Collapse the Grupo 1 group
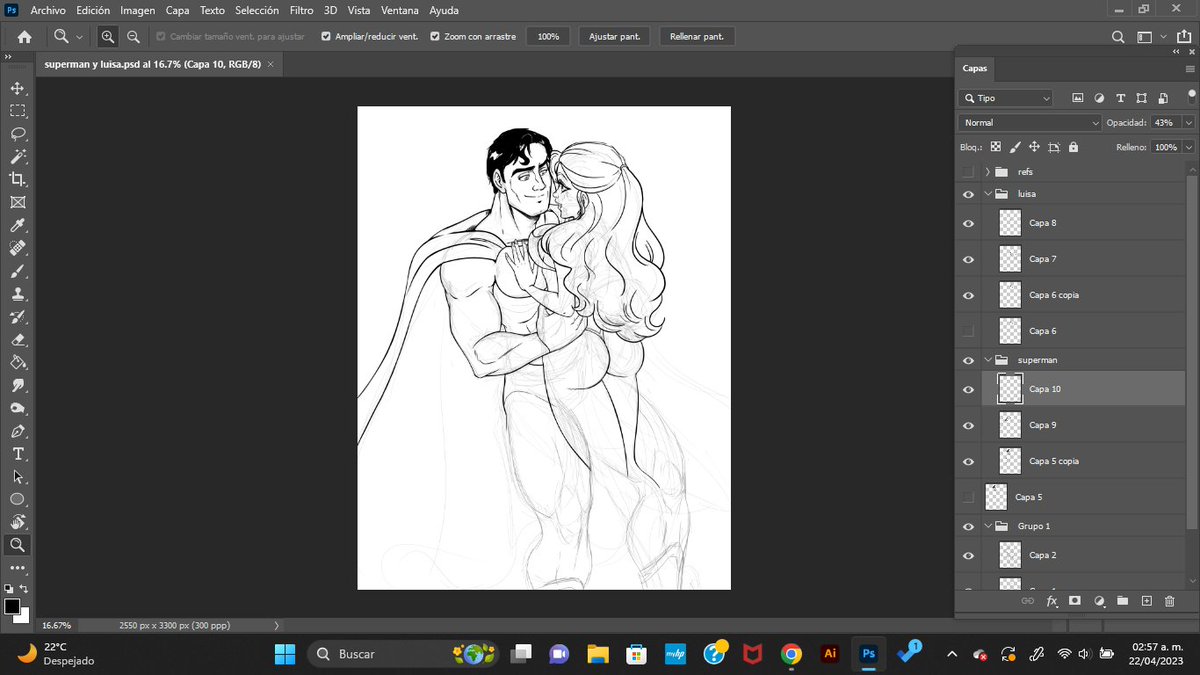Image resolution: width=1200 pixels, height=675 pixels. pyautogui.click(x=987, y=526)
